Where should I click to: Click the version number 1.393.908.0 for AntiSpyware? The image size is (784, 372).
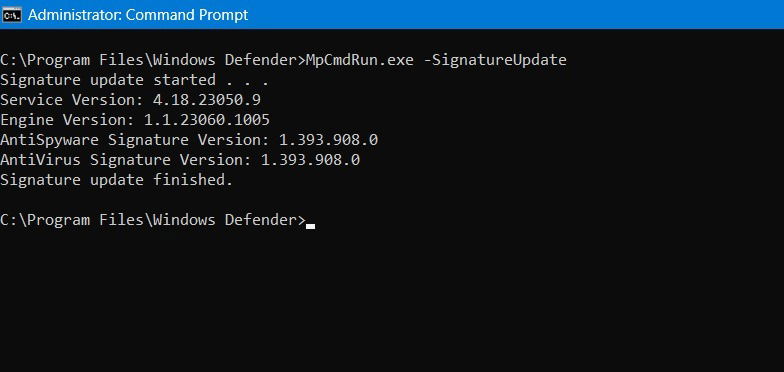tap(328, 140)
